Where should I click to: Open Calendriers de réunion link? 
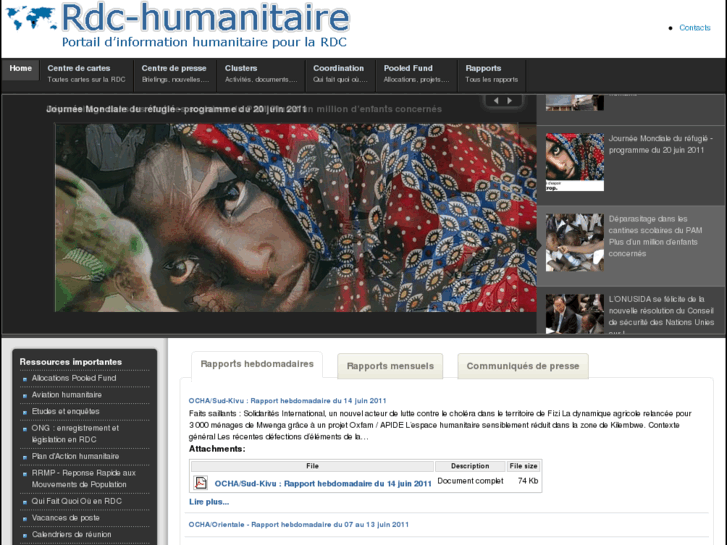point(71,534)
